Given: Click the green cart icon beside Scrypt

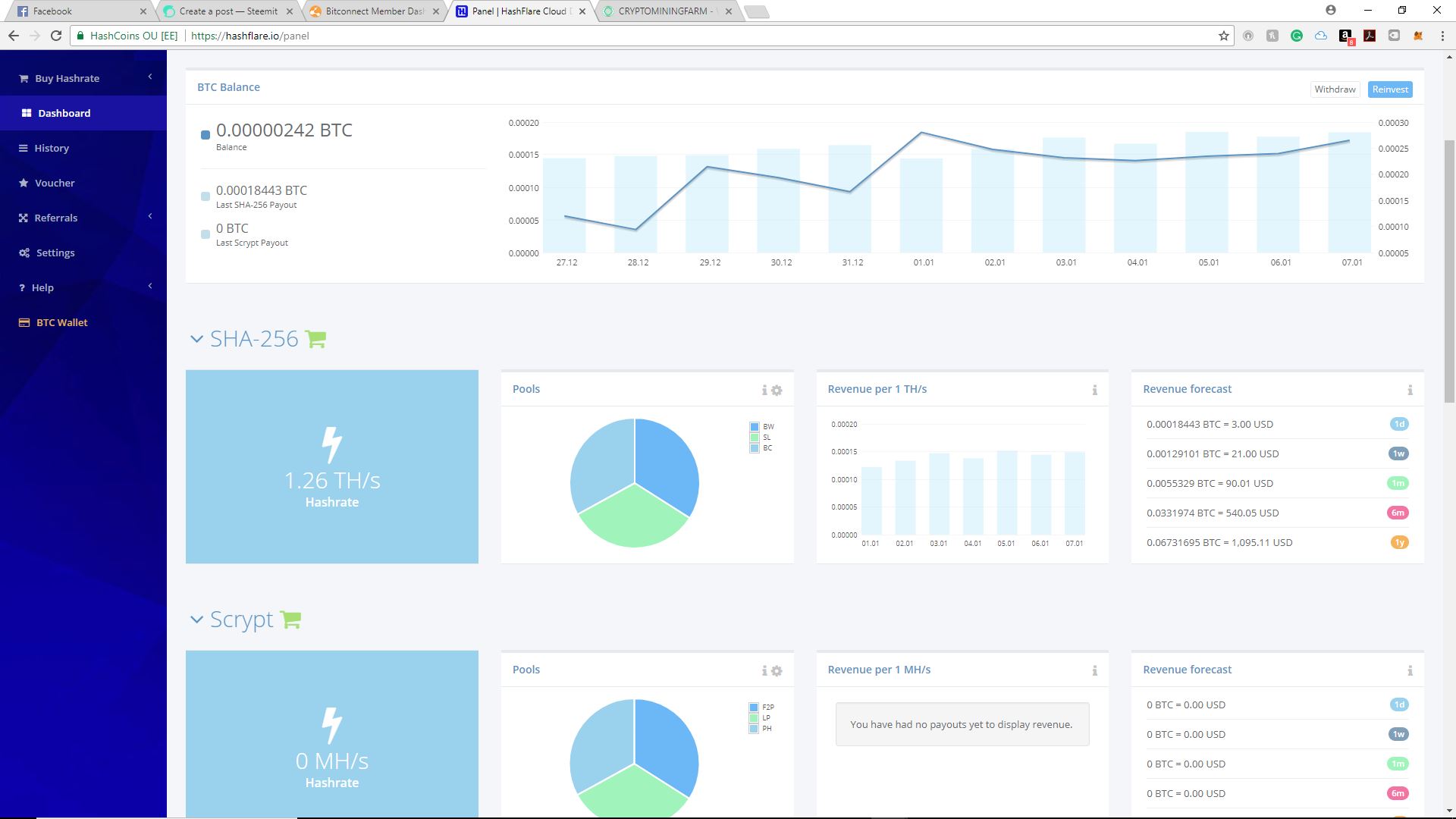Looking at the screenshot, I should (290, 620).
